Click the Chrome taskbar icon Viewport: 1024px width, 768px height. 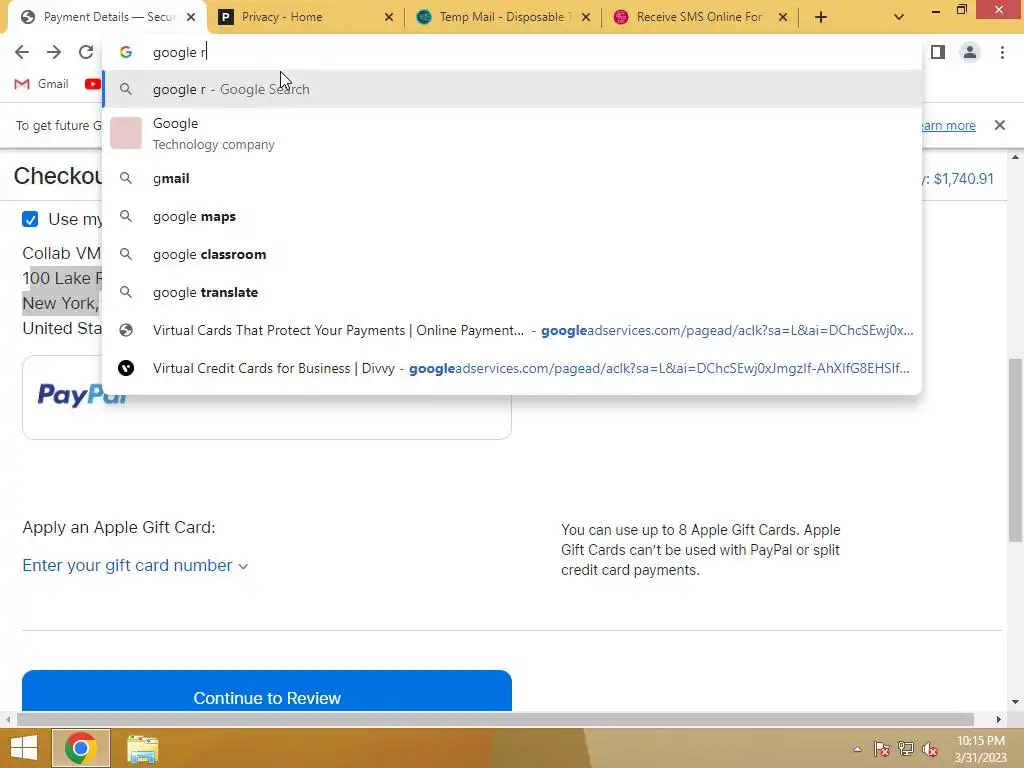point(80,748)
